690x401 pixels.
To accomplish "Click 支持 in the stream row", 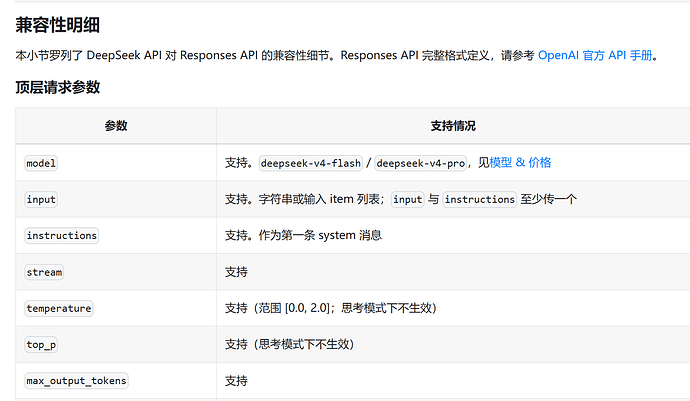I will click(236, 272).
